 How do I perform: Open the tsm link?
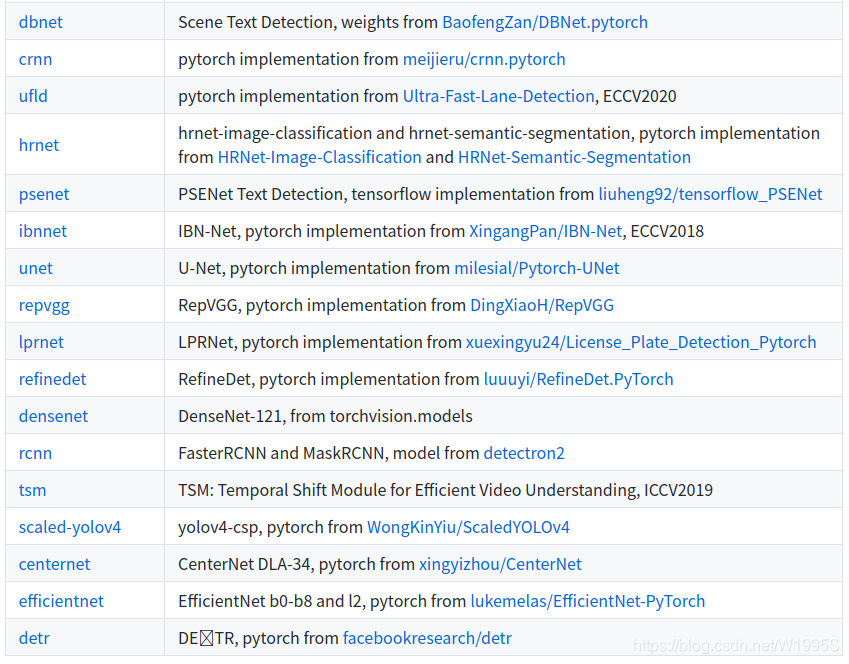[x=32, y=490]
